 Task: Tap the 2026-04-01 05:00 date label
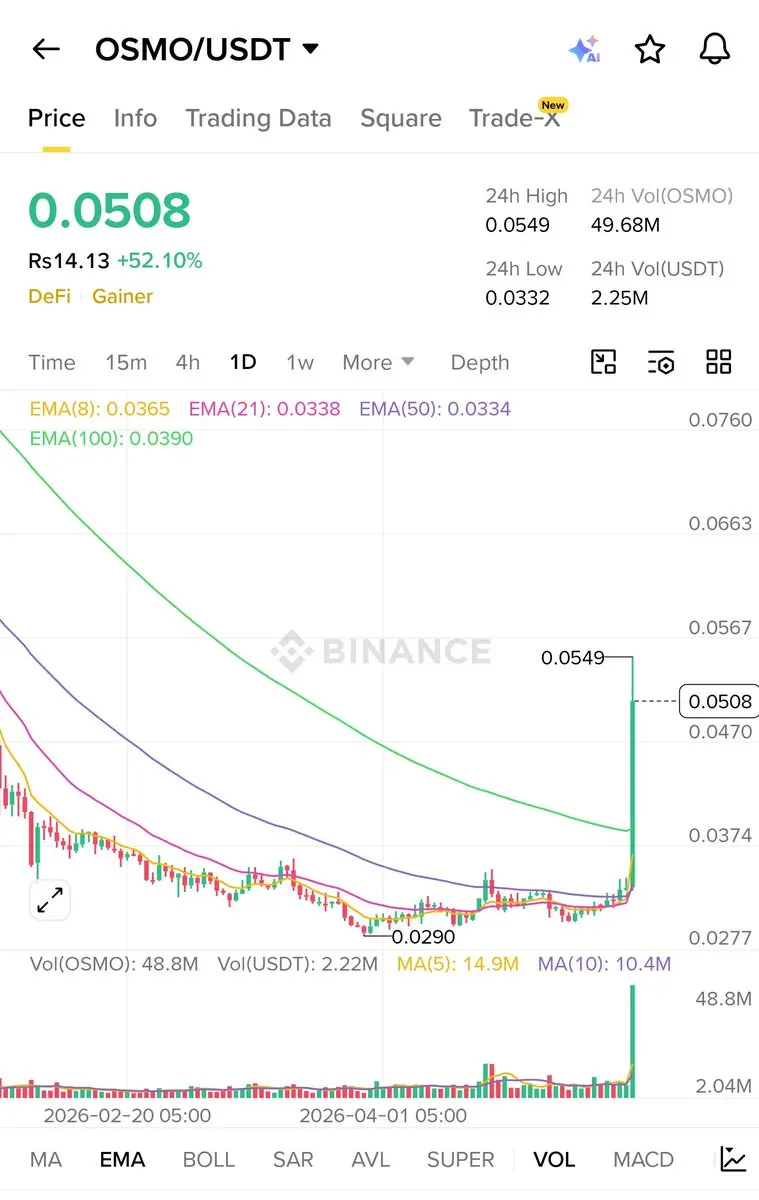pyautogui.click(x=383, y=1114)
